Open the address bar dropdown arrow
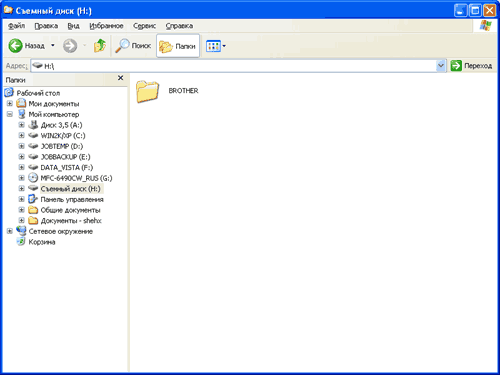500x375 pixels. tap(441, 66)
